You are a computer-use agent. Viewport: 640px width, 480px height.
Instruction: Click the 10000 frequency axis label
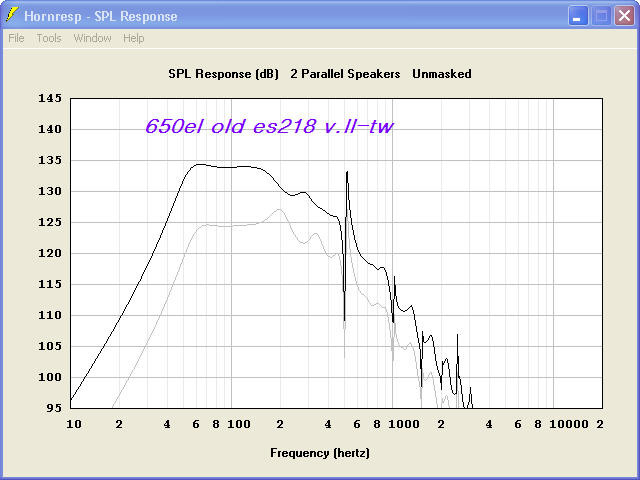point(569,424)
